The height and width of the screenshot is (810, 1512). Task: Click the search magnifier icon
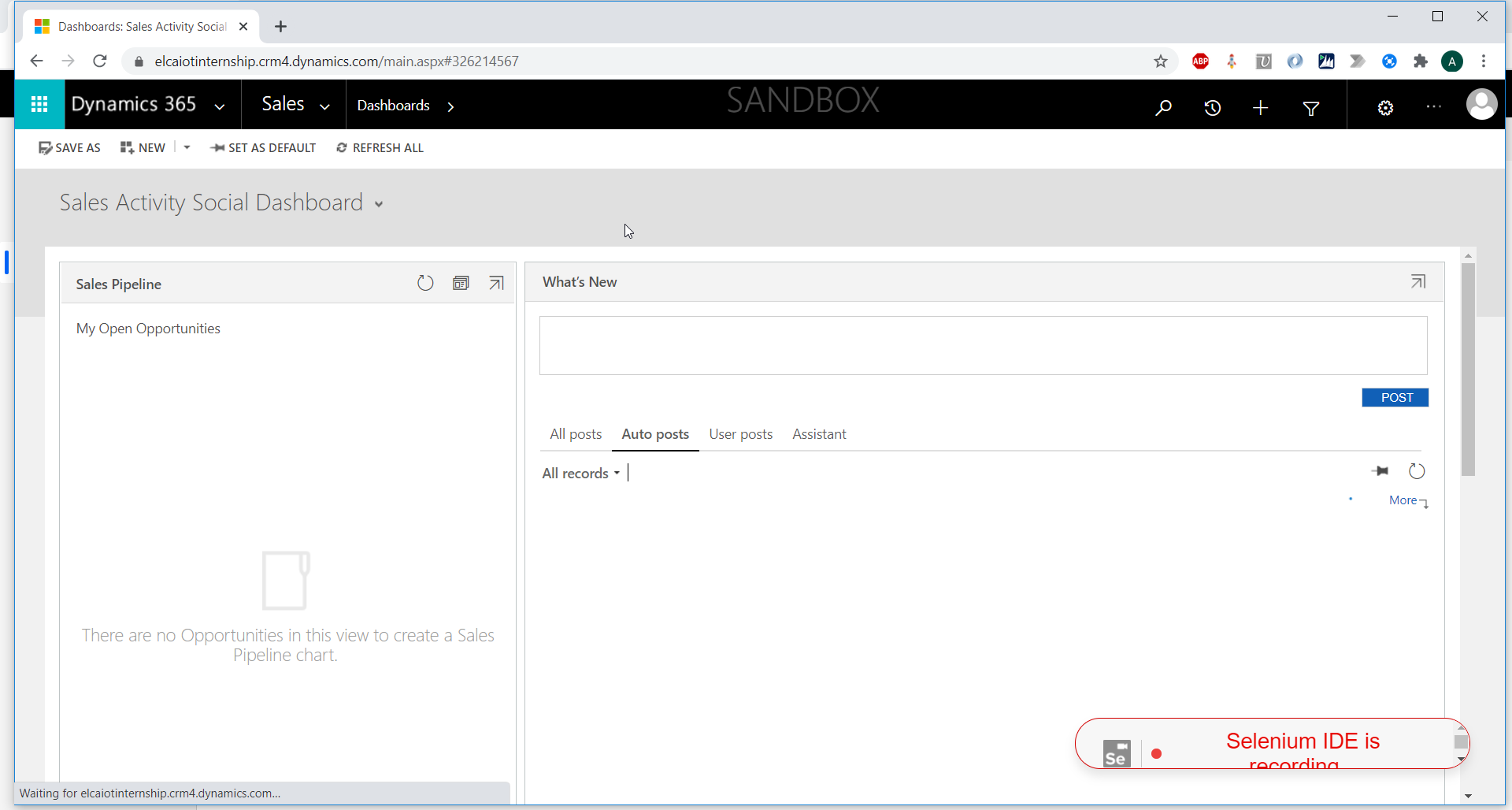point(1163,108)
